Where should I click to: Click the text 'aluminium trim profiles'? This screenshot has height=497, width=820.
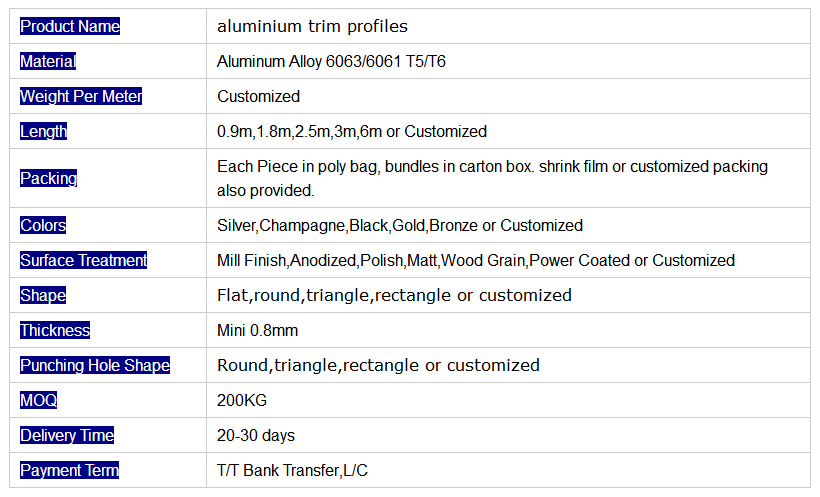312,26
